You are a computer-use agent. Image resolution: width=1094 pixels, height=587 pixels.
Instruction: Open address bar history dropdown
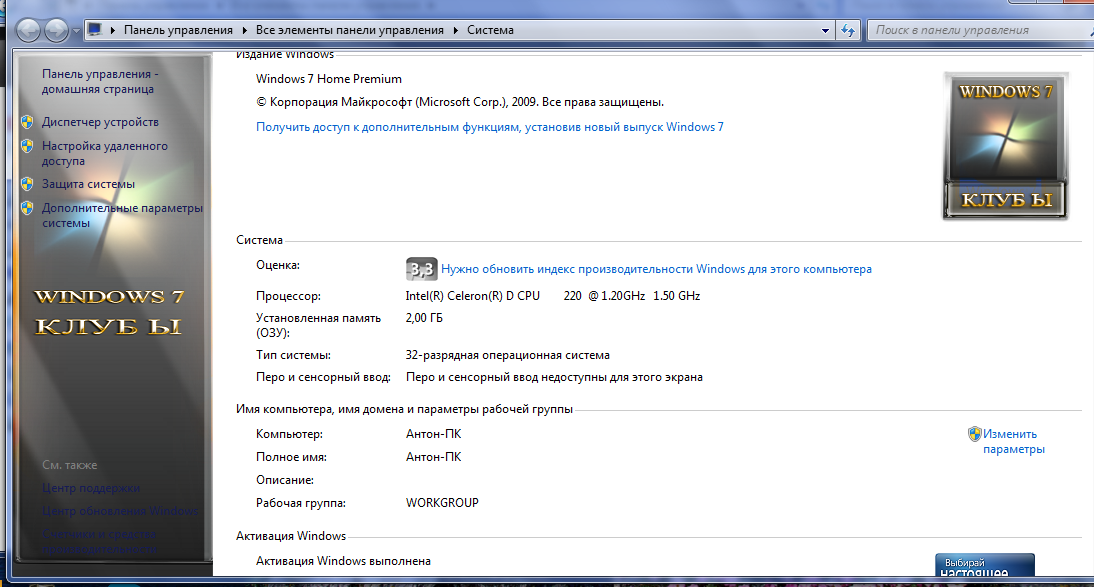pos(825,31)
